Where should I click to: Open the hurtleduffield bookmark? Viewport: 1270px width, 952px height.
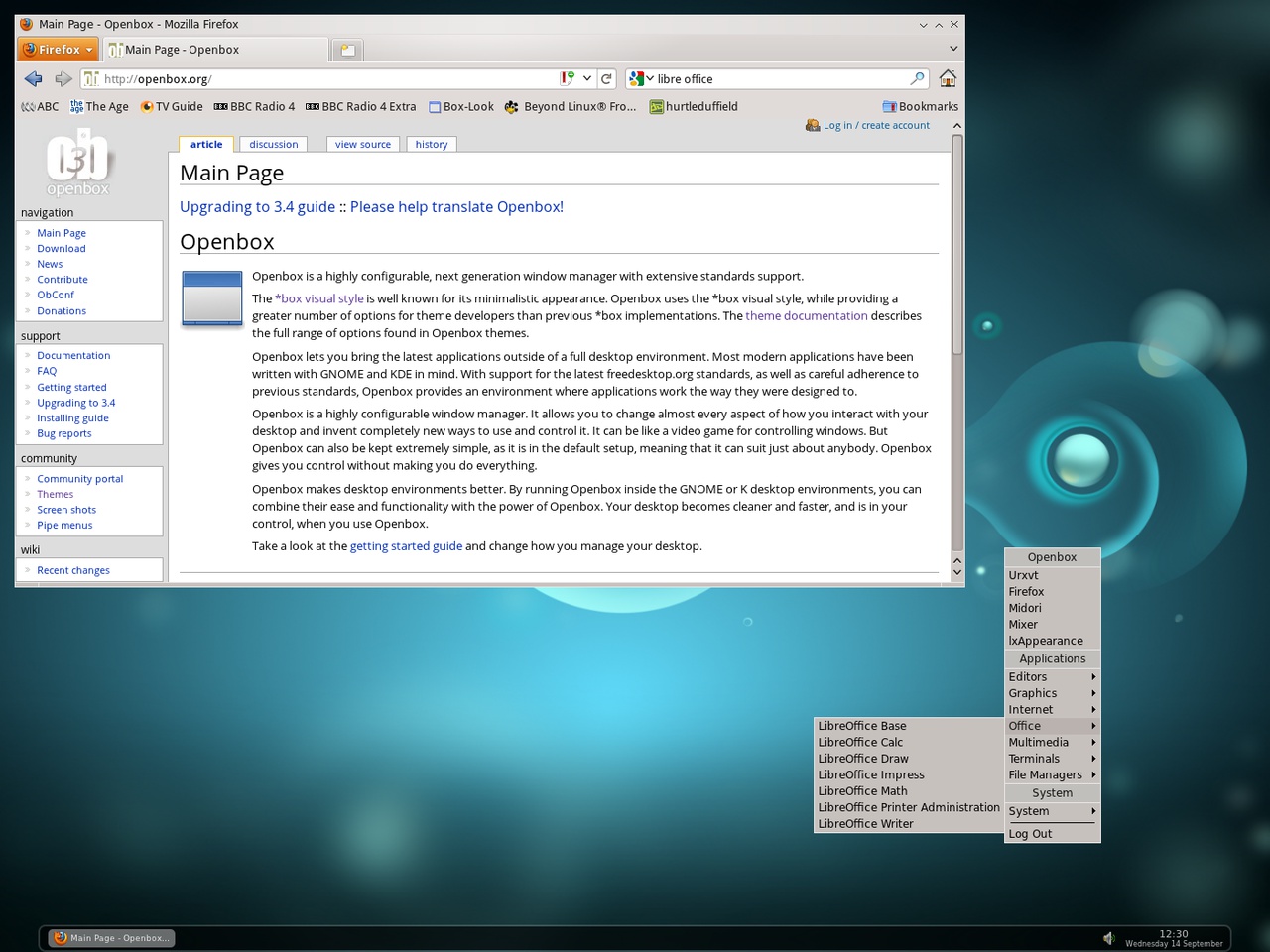pyautogui.click(x=694, y=106)
